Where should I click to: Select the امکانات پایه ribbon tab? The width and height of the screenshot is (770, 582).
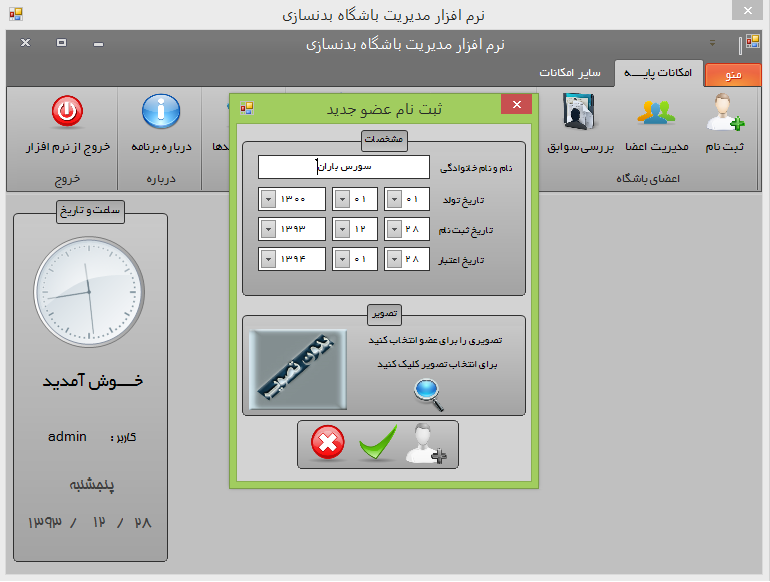pyautogui.click(x=658, y=74)
